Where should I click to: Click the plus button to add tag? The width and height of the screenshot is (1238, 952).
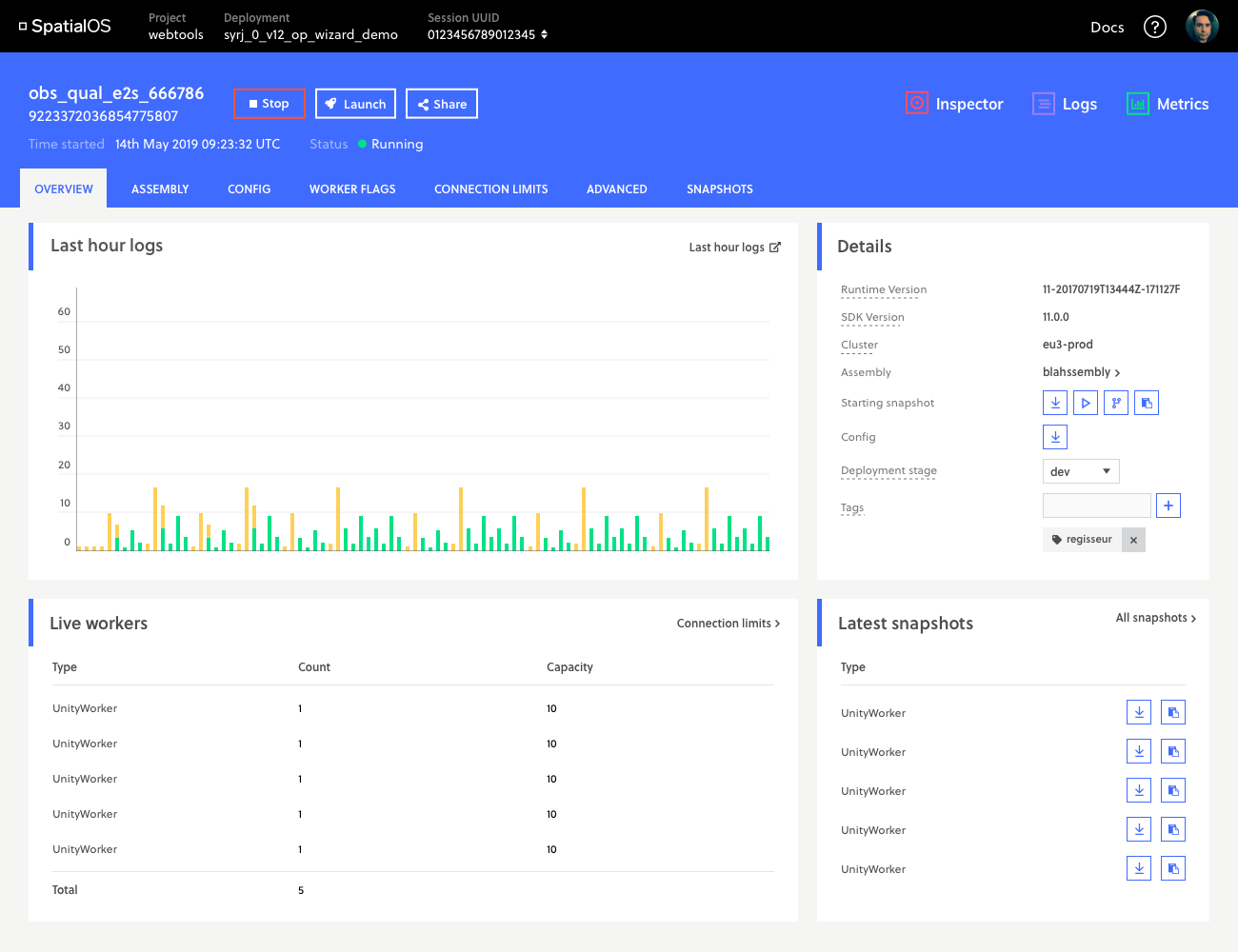pyautogui.click(x=1168, y=506)
